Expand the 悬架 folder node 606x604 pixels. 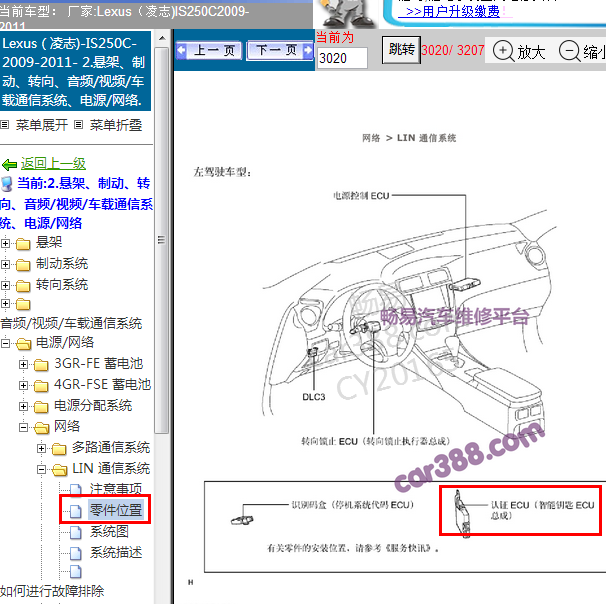[5, 243]
